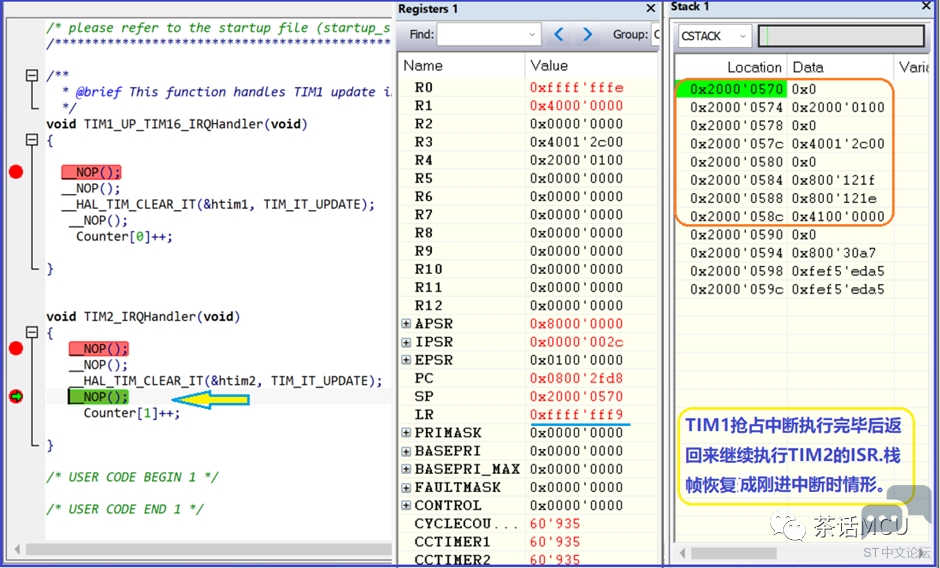The image size is (940, 568).
Task: Select stack data 0x800'121f
Action: tap(833, 180)
